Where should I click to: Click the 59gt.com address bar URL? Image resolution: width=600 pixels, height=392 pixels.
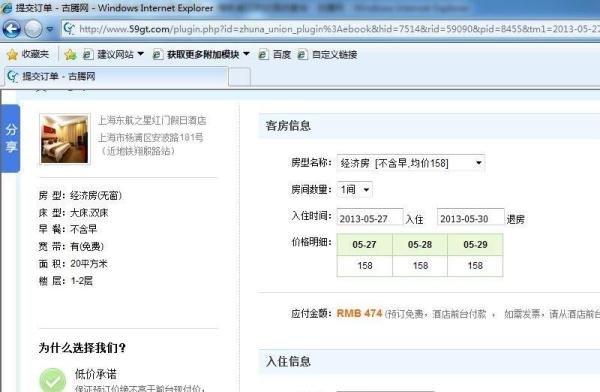point(339,29)
